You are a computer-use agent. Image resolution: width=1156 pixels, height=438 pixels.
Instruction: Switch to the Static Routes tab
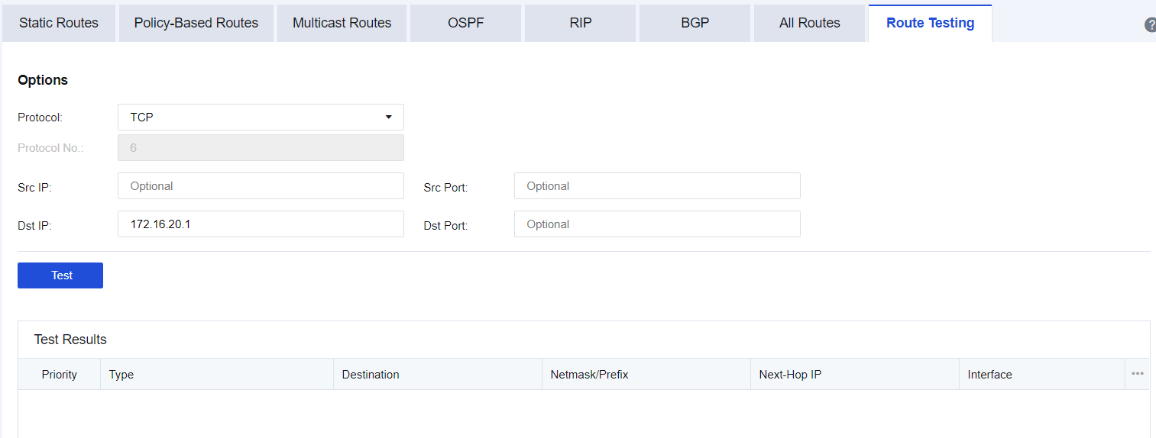pos(59,23)
